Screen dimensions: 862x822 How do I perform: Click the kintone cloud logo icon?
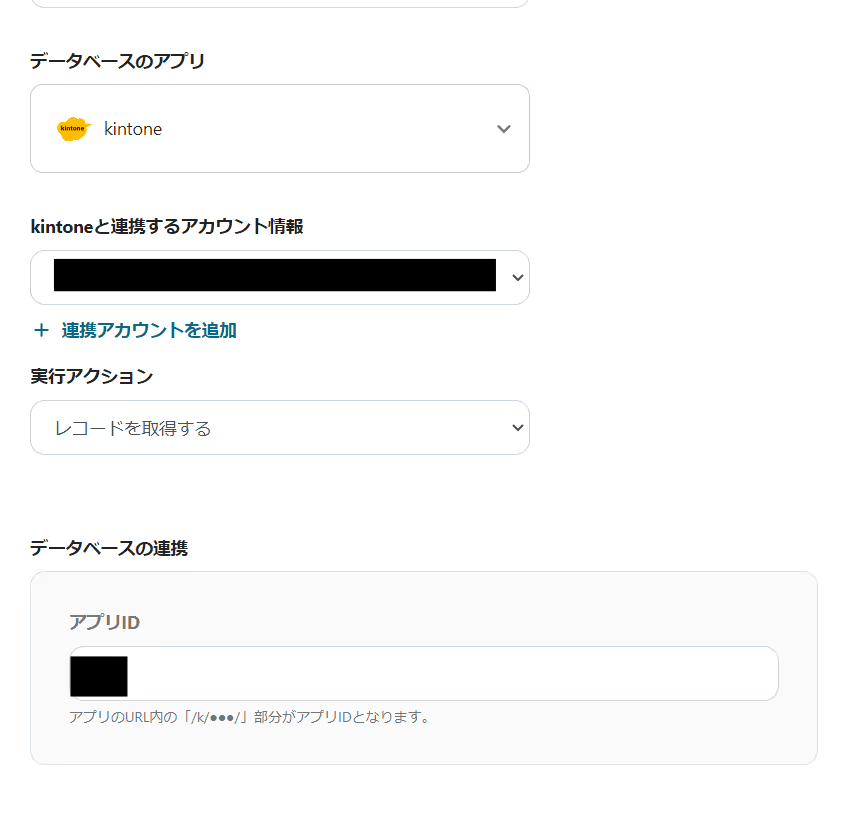(74, 129)
